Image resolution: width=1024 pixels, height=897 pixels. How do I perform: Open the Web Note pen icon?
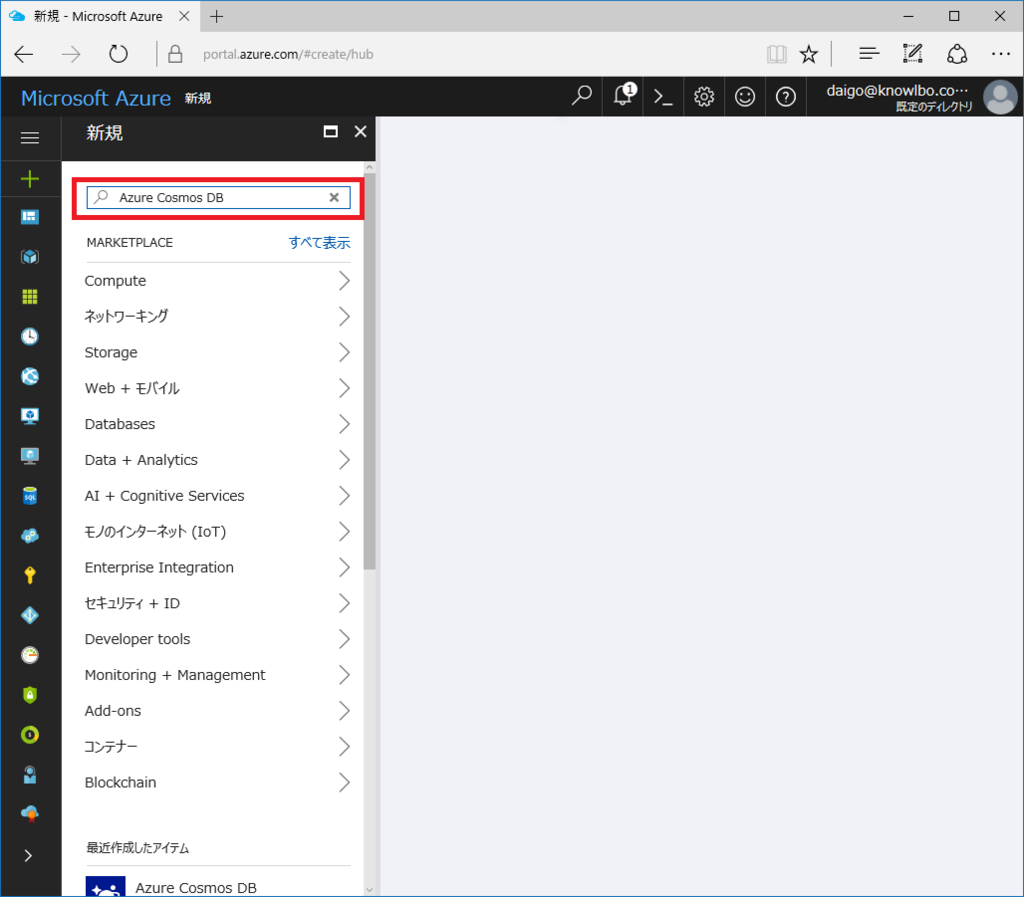[x=912, y=54]
